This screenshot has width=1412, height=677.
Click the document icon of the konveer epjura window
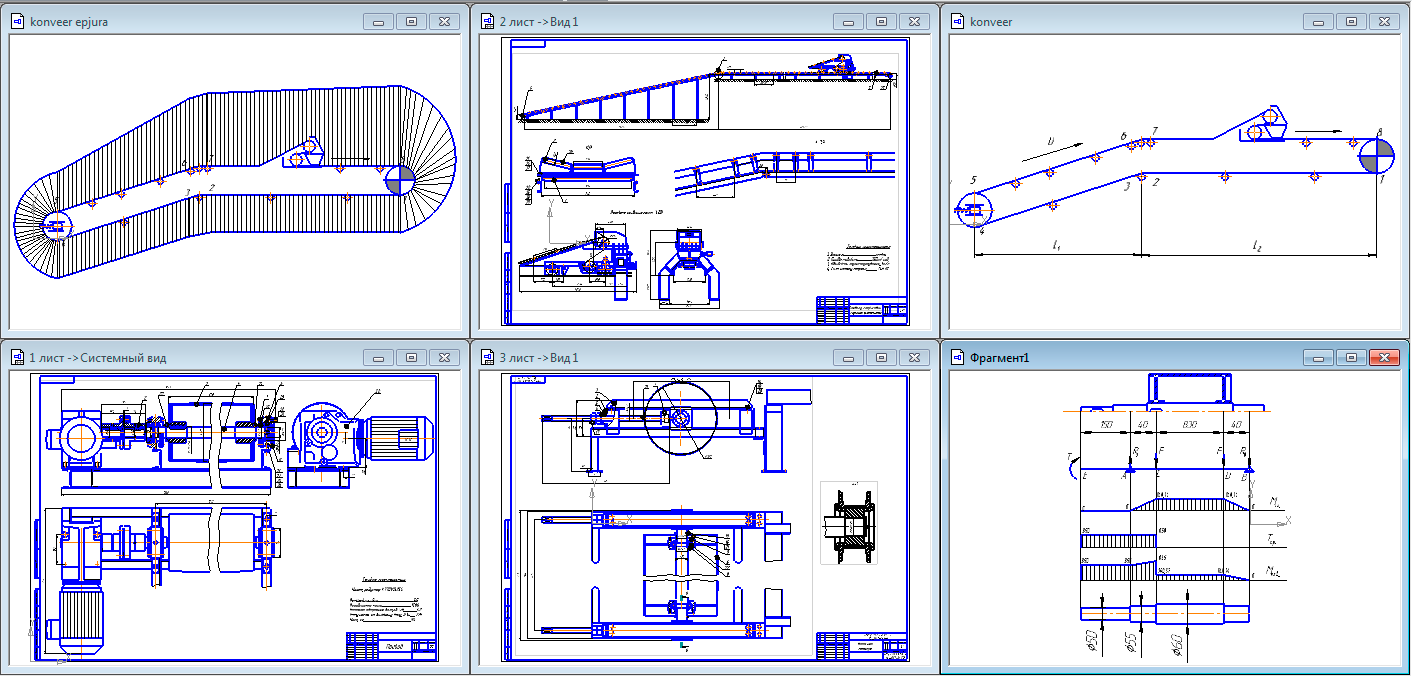[x=17, y=21]
